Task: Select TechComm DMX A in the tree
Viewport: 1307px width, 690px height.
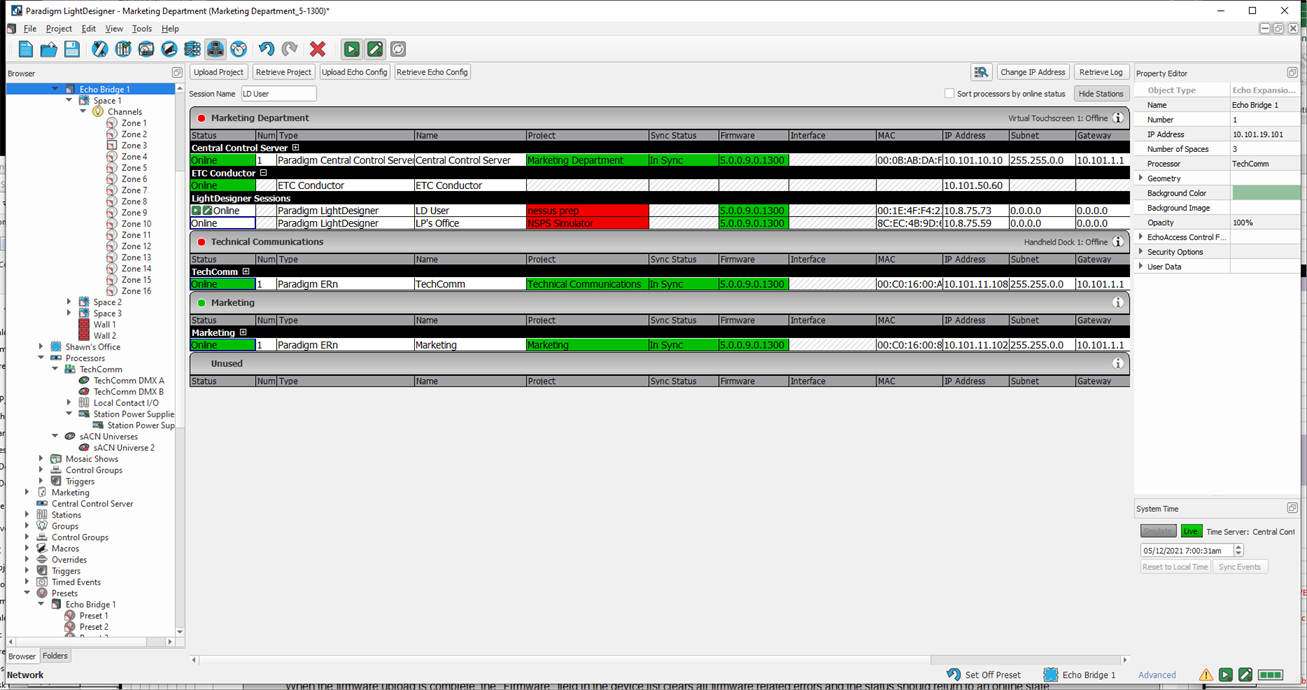Action: tap(129, 381)
